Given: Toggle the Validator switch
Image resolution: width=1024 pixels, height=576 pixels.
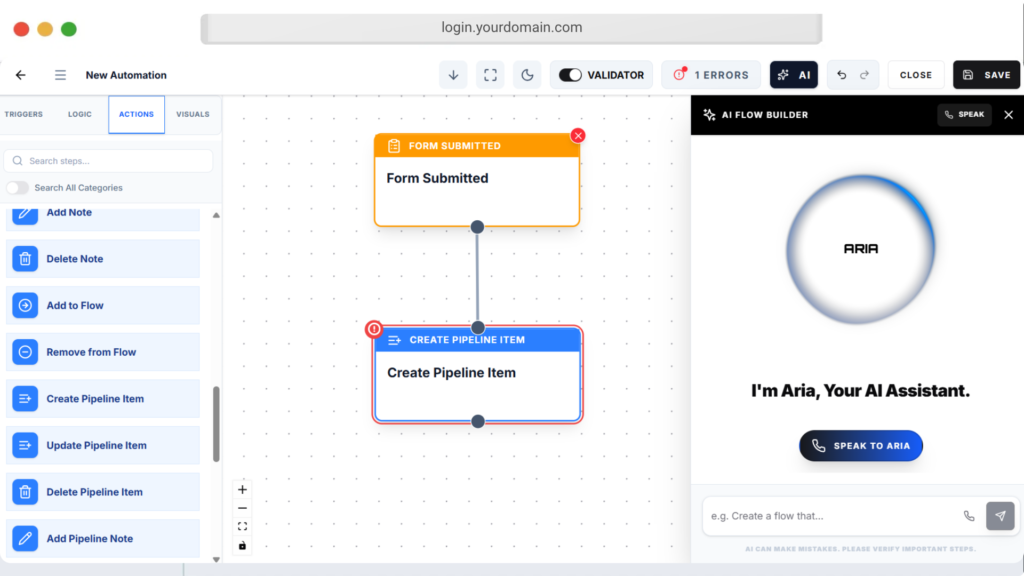Looking at the screenshot, I should coord(570,75).
